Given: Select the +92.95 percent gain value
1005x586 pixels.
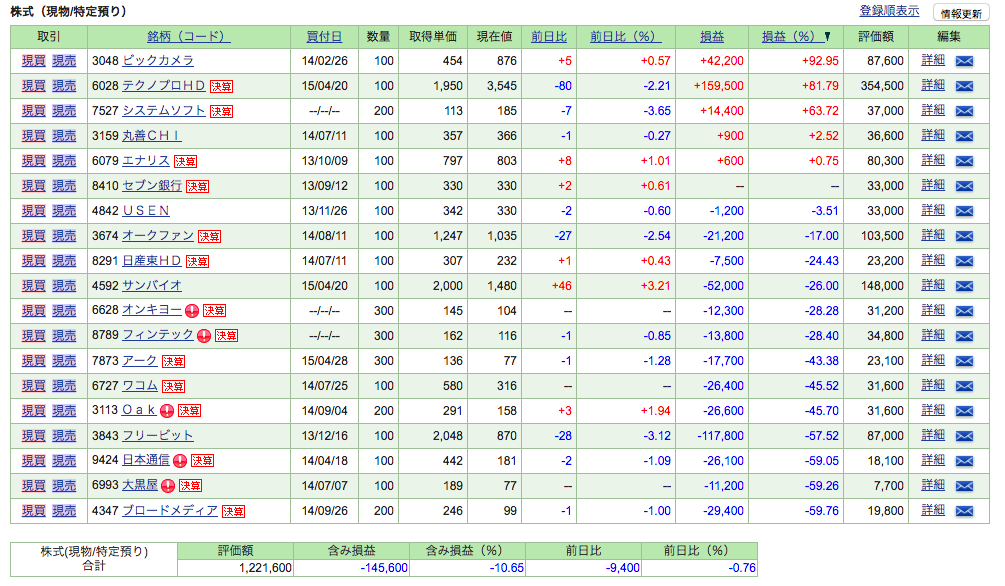Looking at the screenshot, I should tap(820, 61).
